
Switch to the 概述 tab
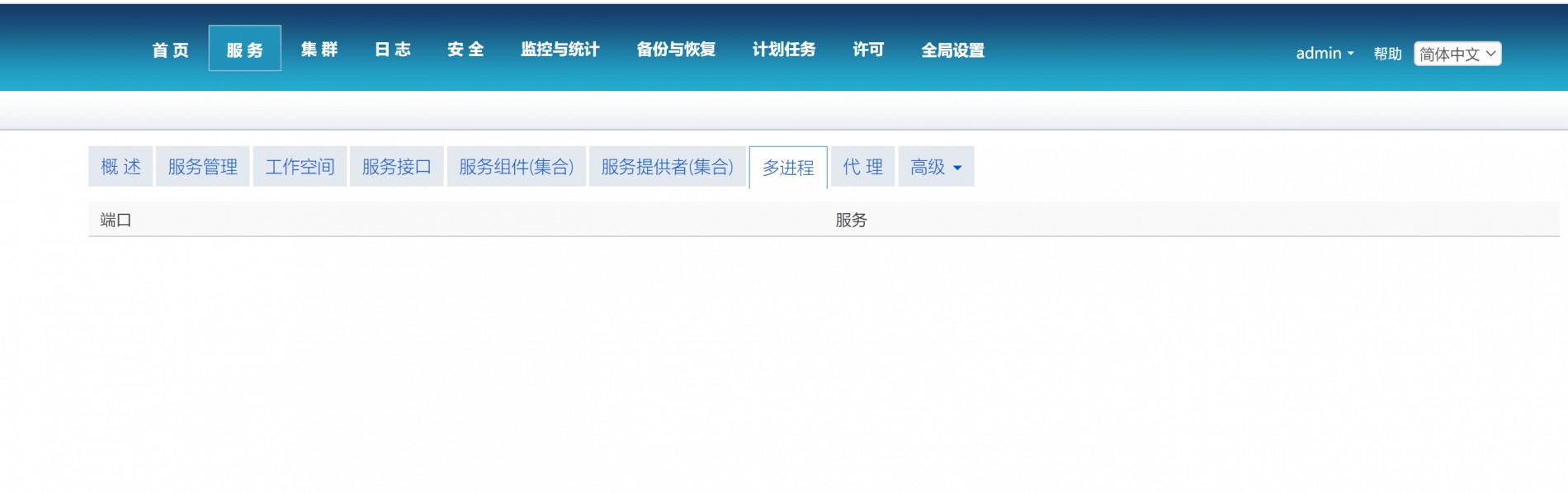[x=120, y=167]
